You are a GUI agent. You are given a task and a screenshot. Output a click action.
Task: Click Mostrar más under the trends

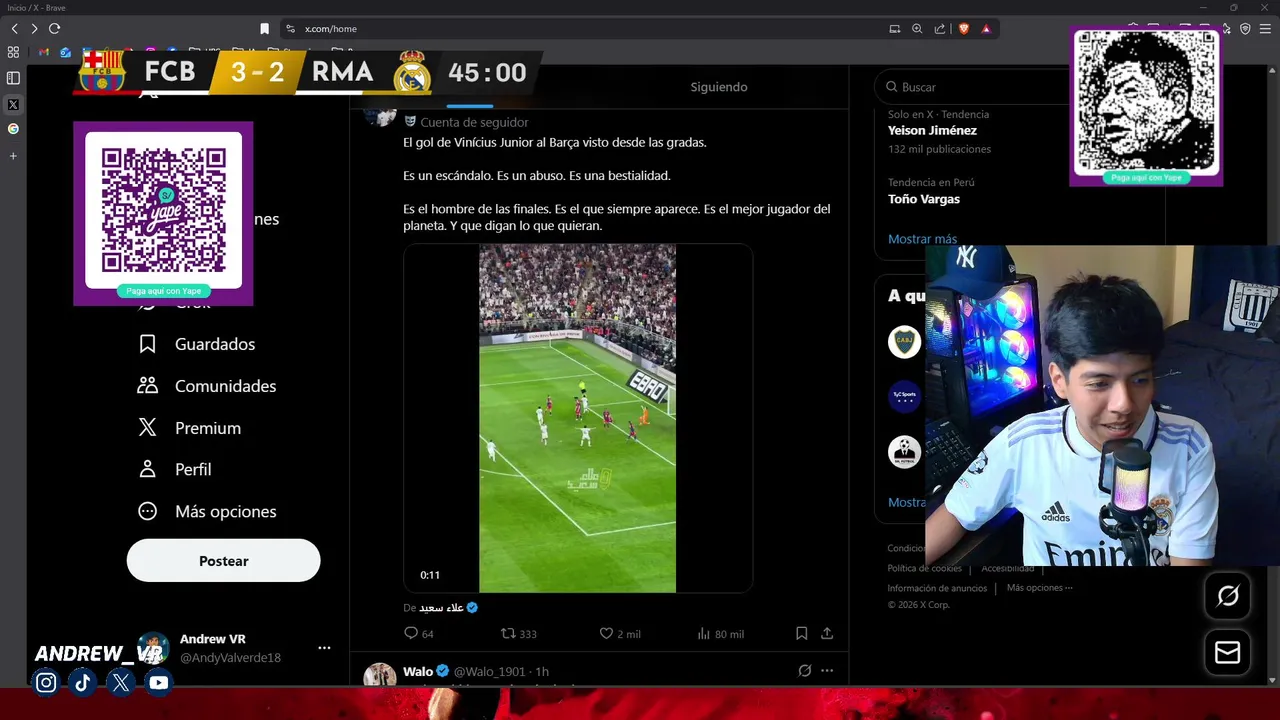click(922, 239)
